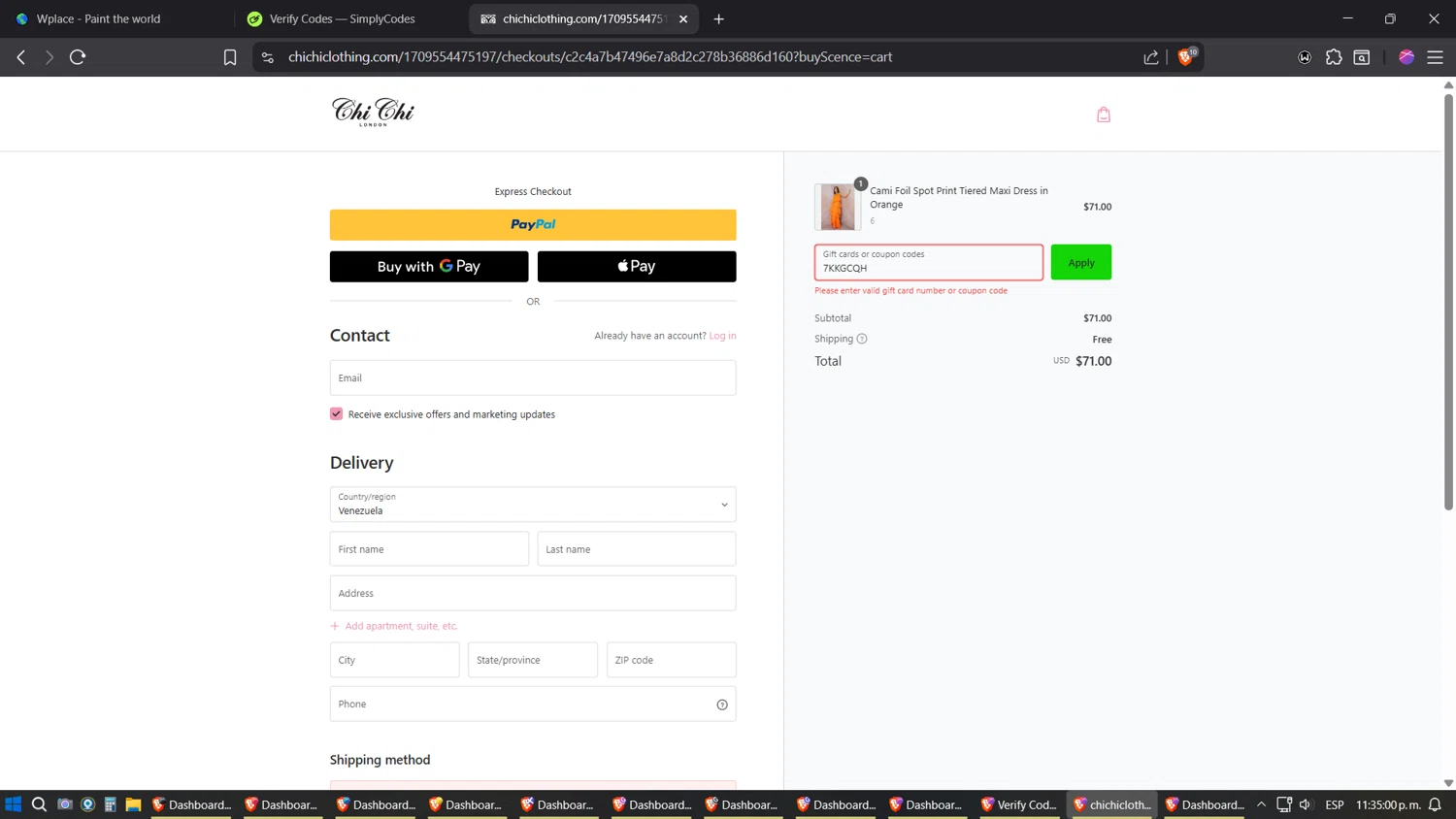Show hidden system tray icons
Screen dimensions: 1456x819
point(1261,804)
